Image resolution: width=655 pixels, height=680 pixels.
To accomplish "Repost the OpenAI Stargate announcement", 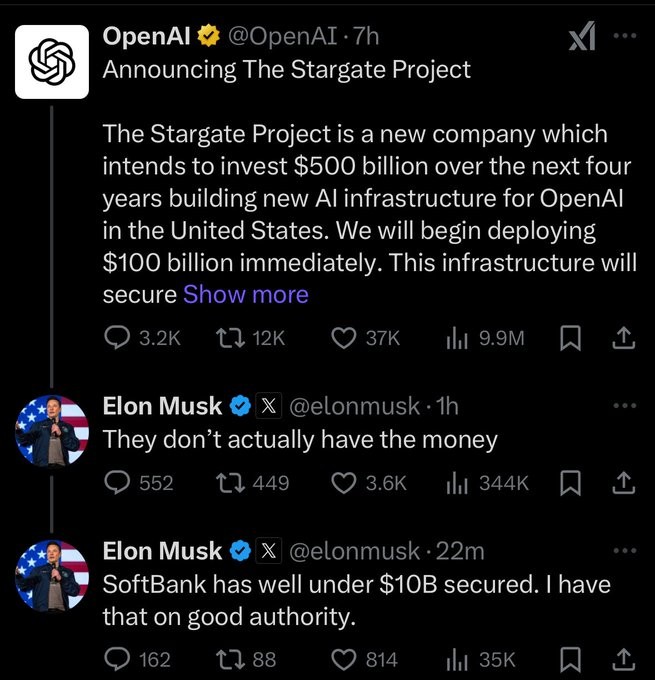I will click(x=229, y=339).
